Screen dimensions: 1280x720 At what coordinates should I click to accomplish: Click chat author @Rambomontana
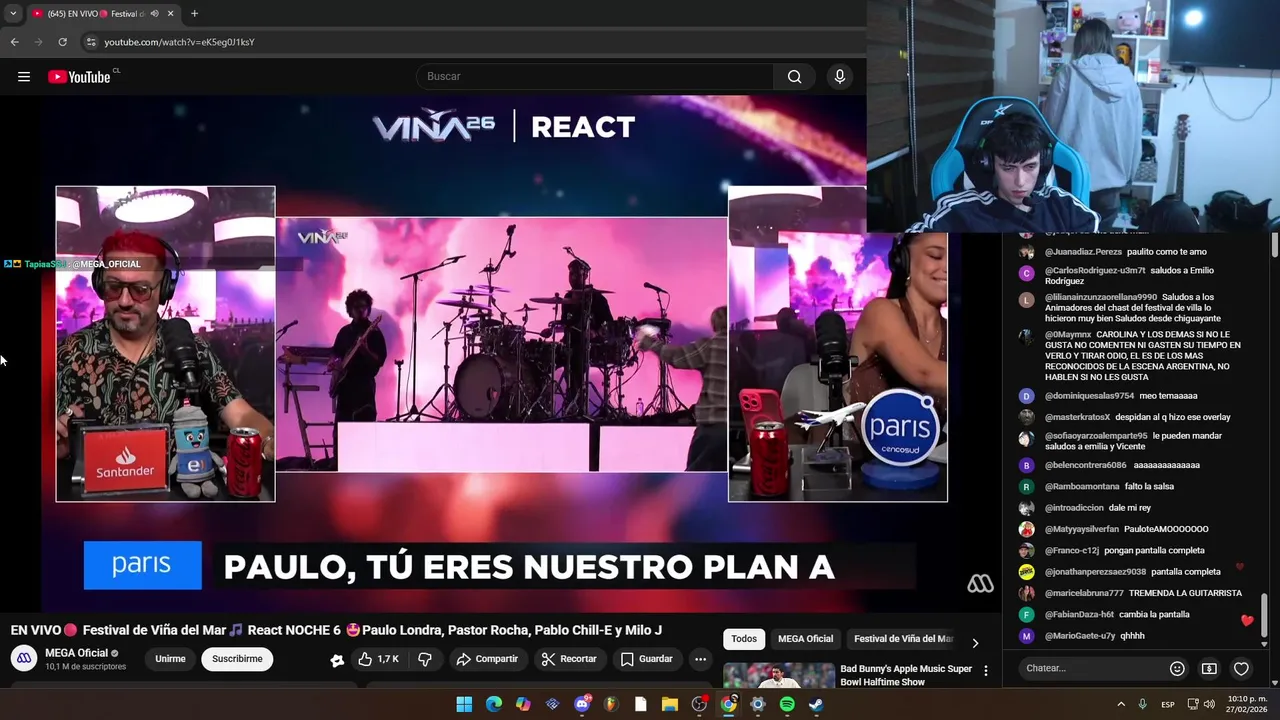point(1082,486)
